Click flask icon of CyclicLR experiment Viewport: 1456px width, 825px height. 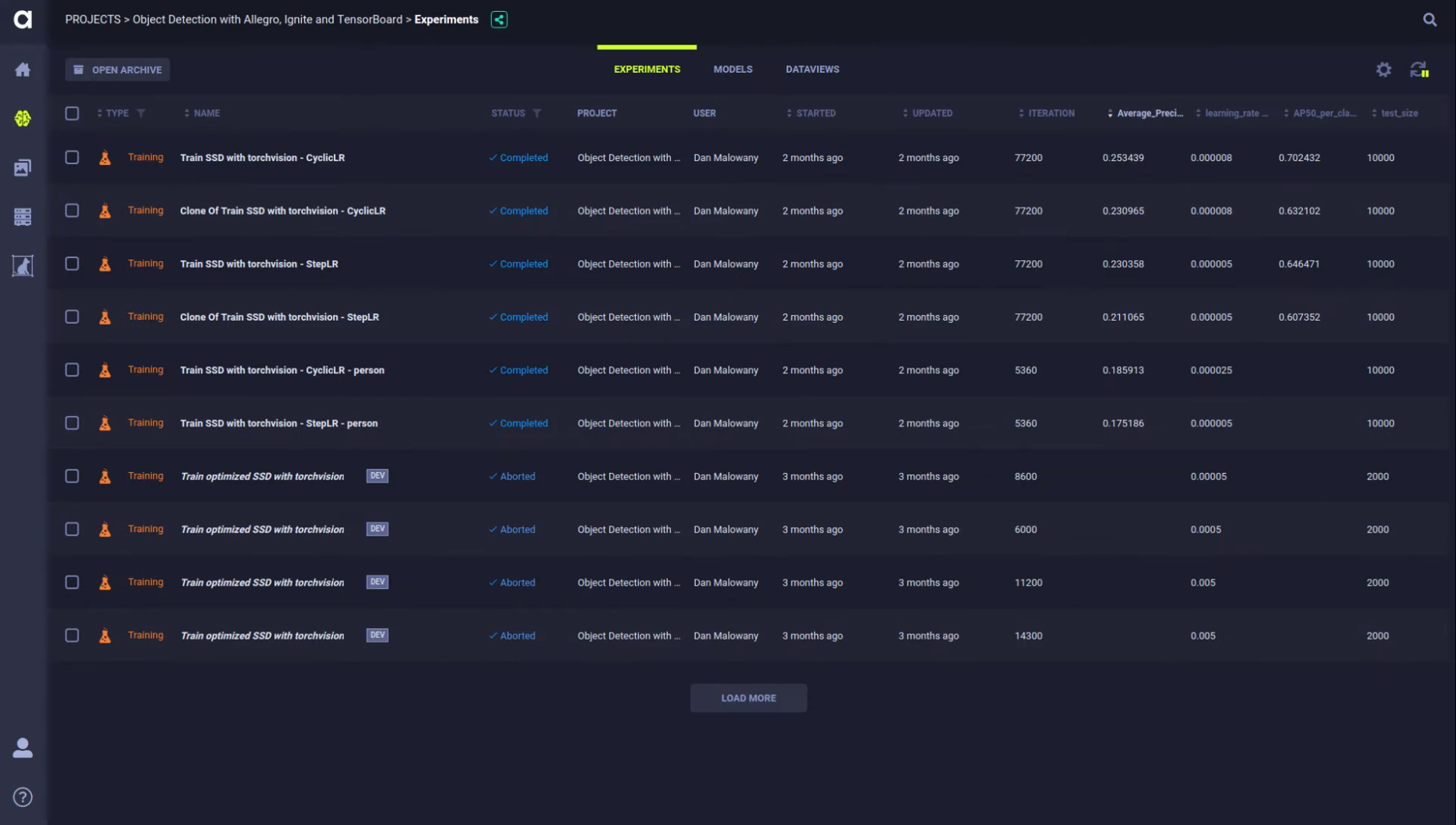(x=105, y=158)
